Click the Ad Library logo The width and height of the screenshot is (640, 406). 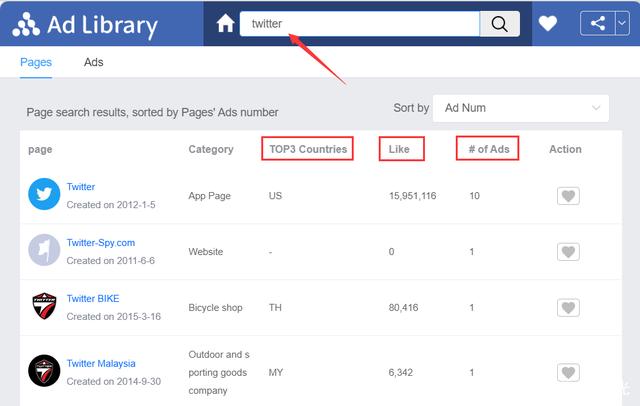click(85, 25)
